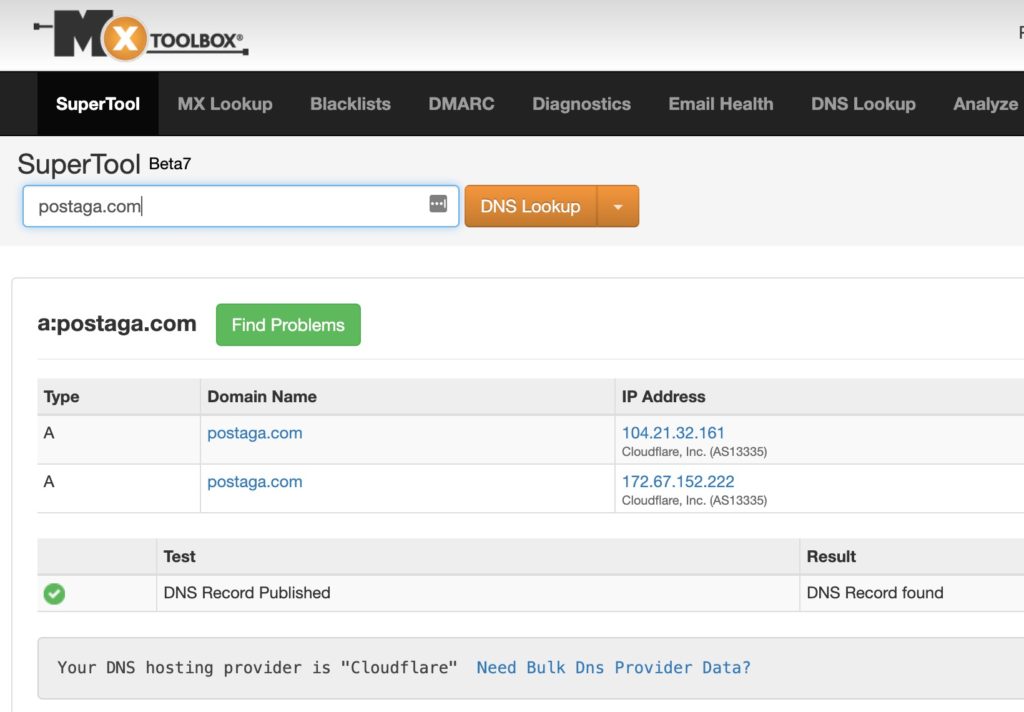1024x712 pixels.
Task: Open the DNS Lookup dropdown arrow
Action: pos(618,206)
